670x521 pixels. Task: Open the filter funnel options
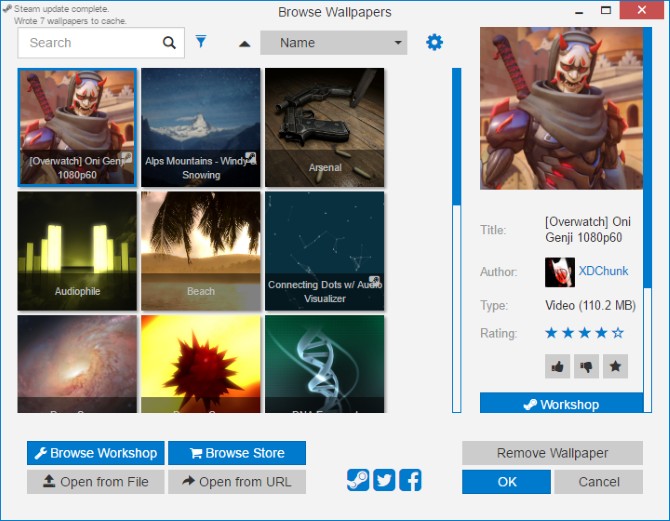tap(201, 42)
